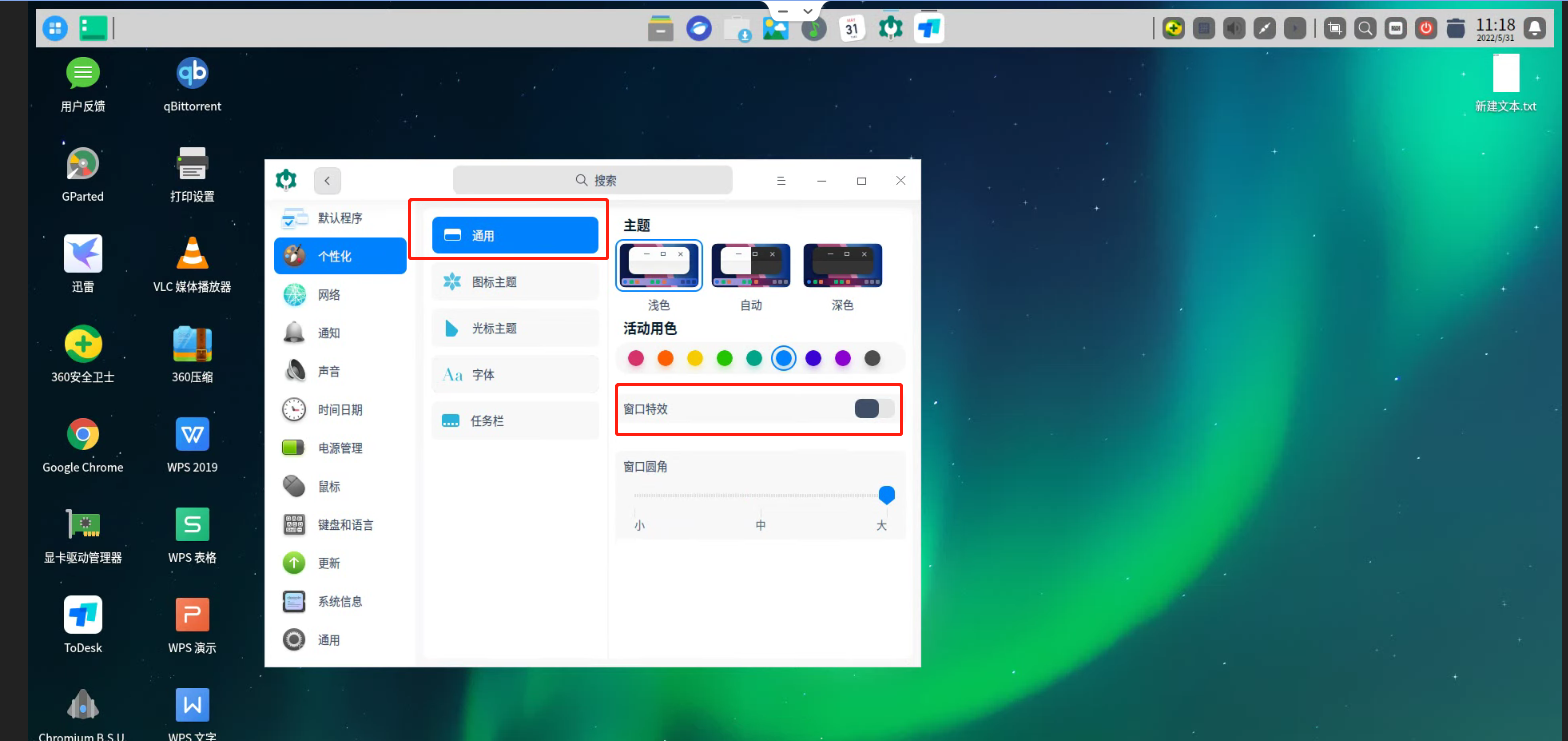Open the blue browser icon in dock

click(x=699, y=28)
